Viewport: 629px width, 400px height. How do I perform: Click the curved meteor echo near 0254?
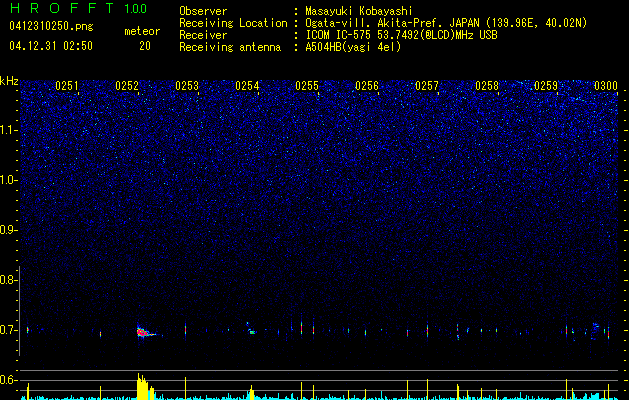pos(251,328)
